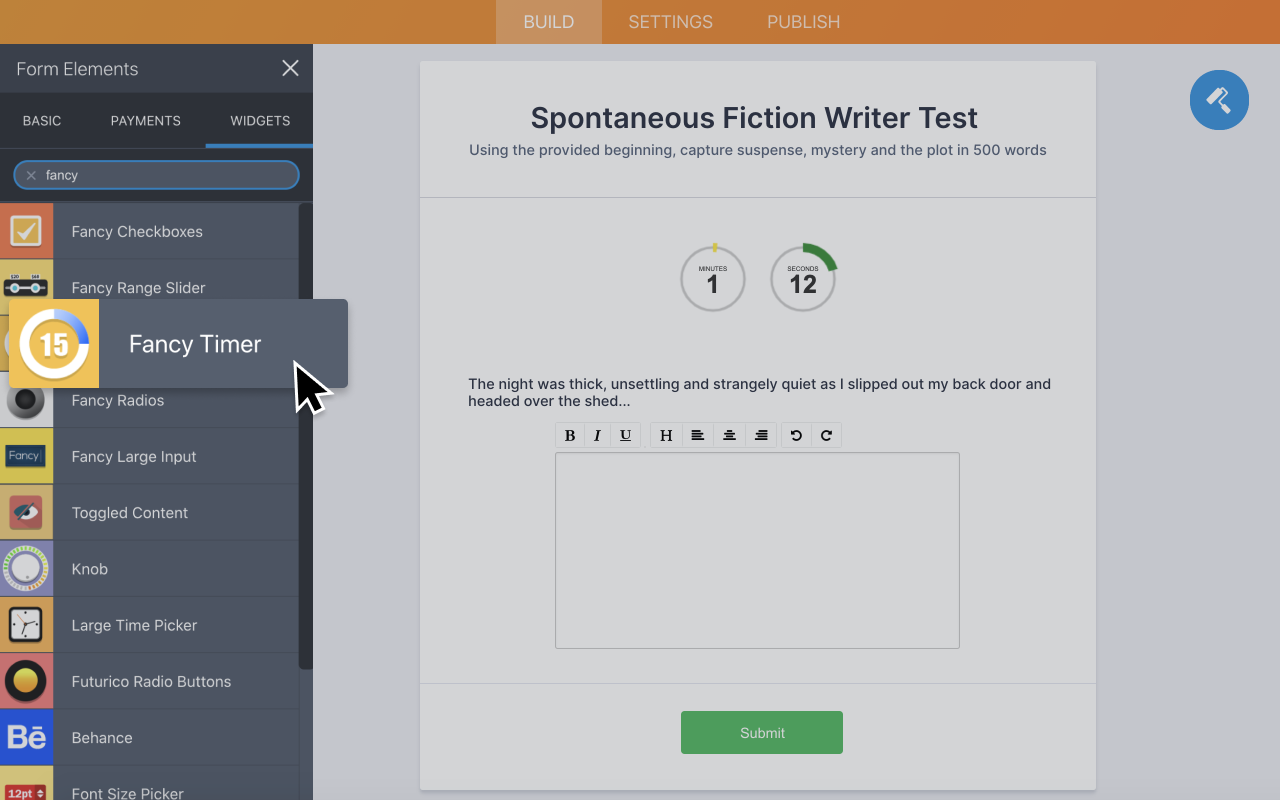Select the Fancy Large Input widget icon
Viewport: 1280px width, 800px height.
click(x=26, y=456)
